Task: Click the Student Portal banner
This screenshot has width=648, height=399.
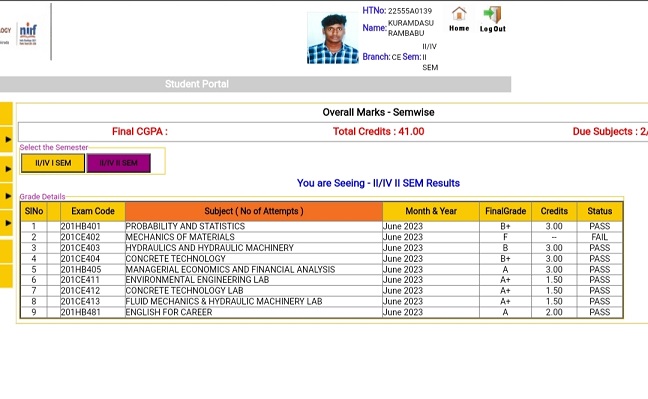Action: (x=255, y=84)
